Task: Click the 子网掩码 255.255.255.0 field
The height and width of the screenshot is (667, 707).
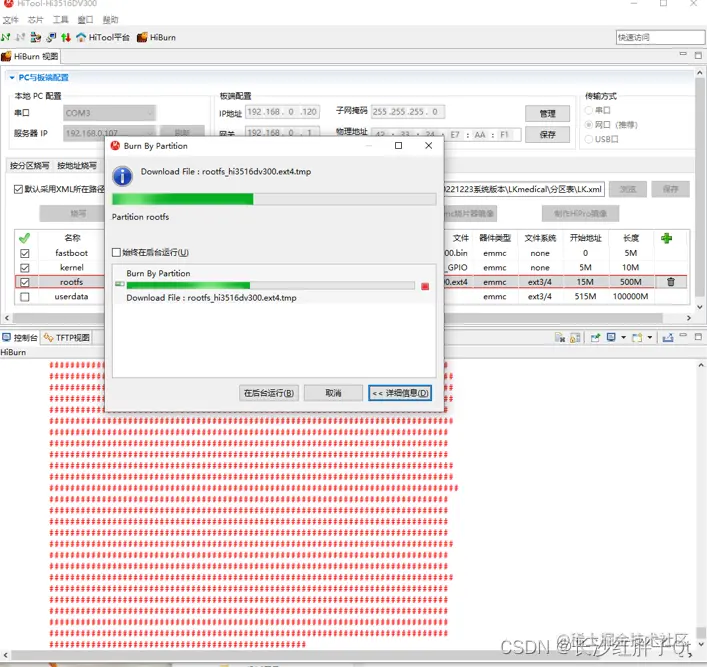Action: [408, 111]
